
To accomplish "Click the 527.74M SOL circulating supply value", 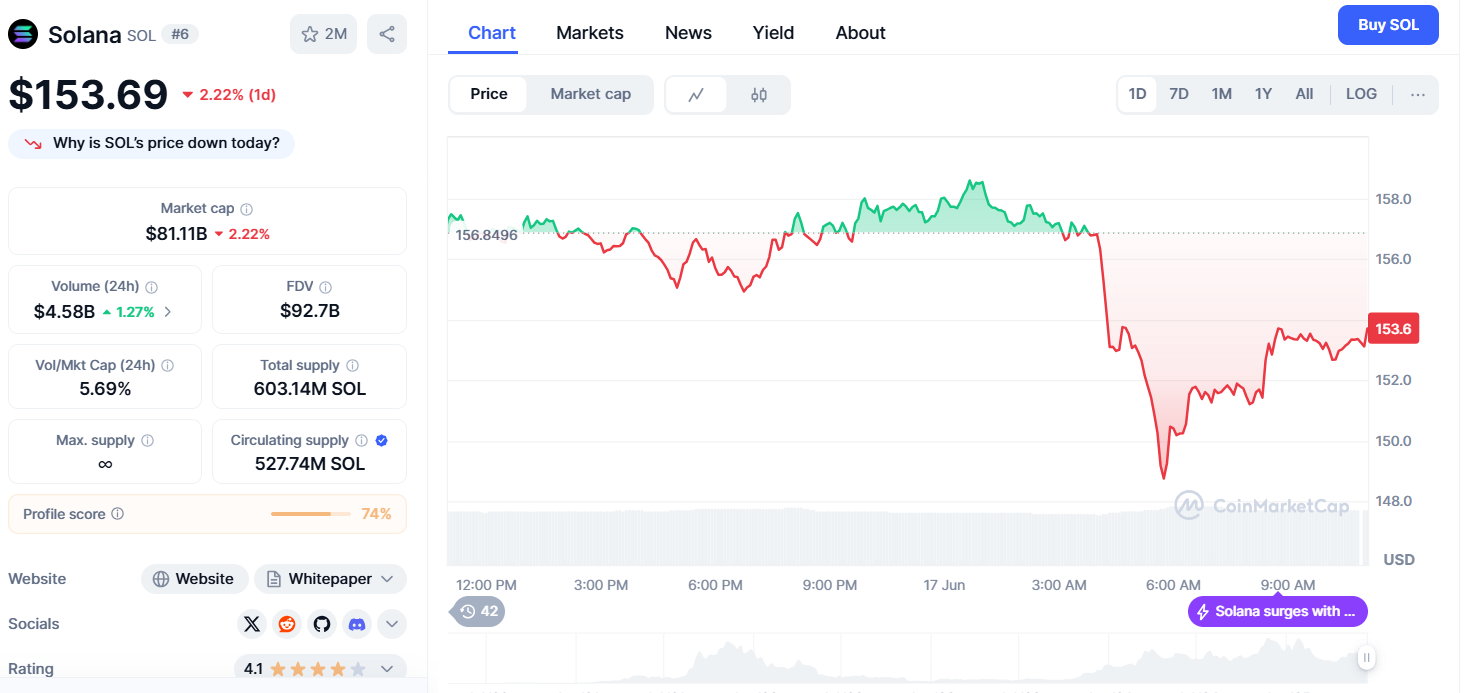I will 310,464.
